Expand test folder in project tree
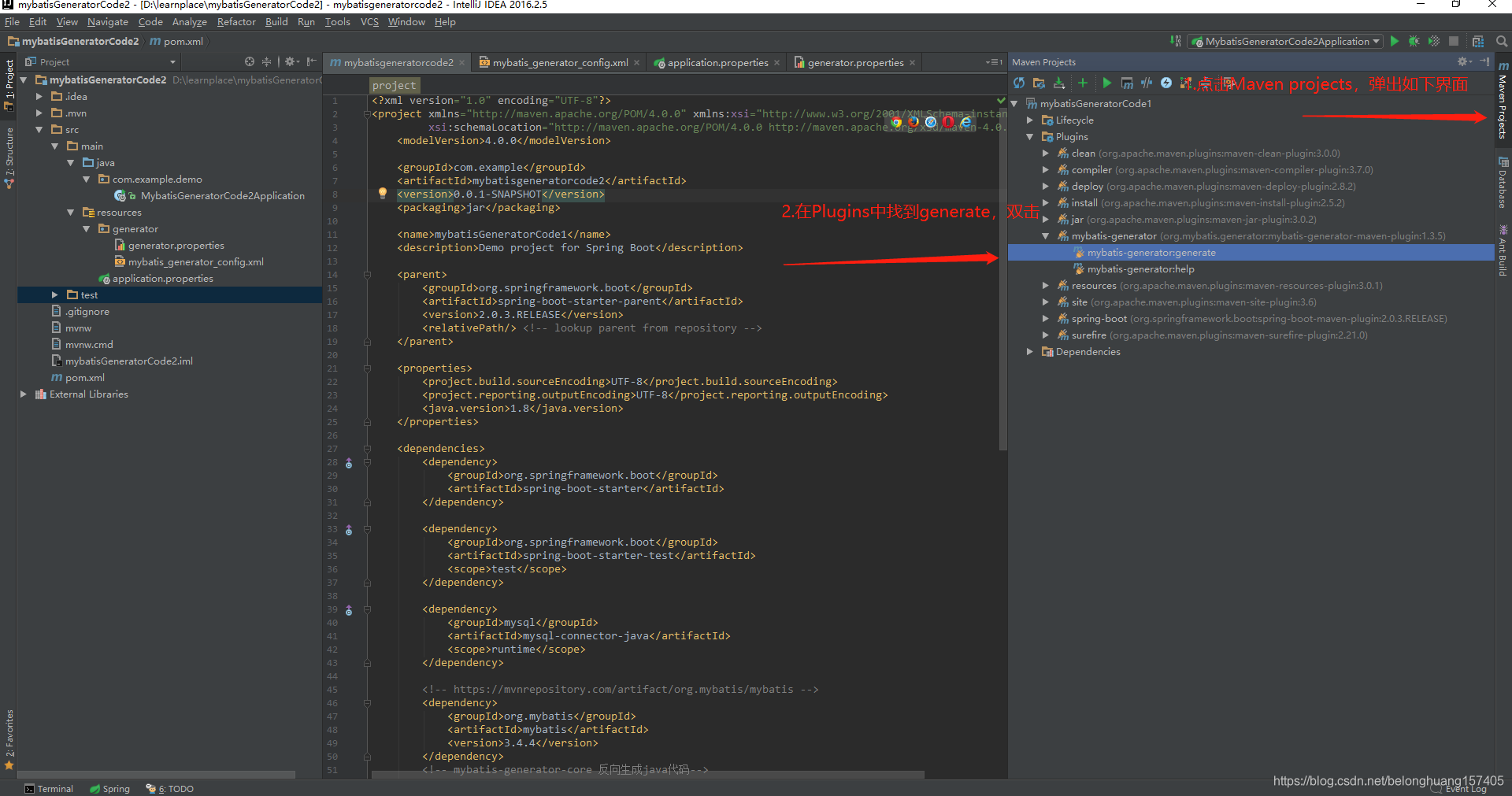The width and height of the screenshot is (1512, 796). (55, 294)
